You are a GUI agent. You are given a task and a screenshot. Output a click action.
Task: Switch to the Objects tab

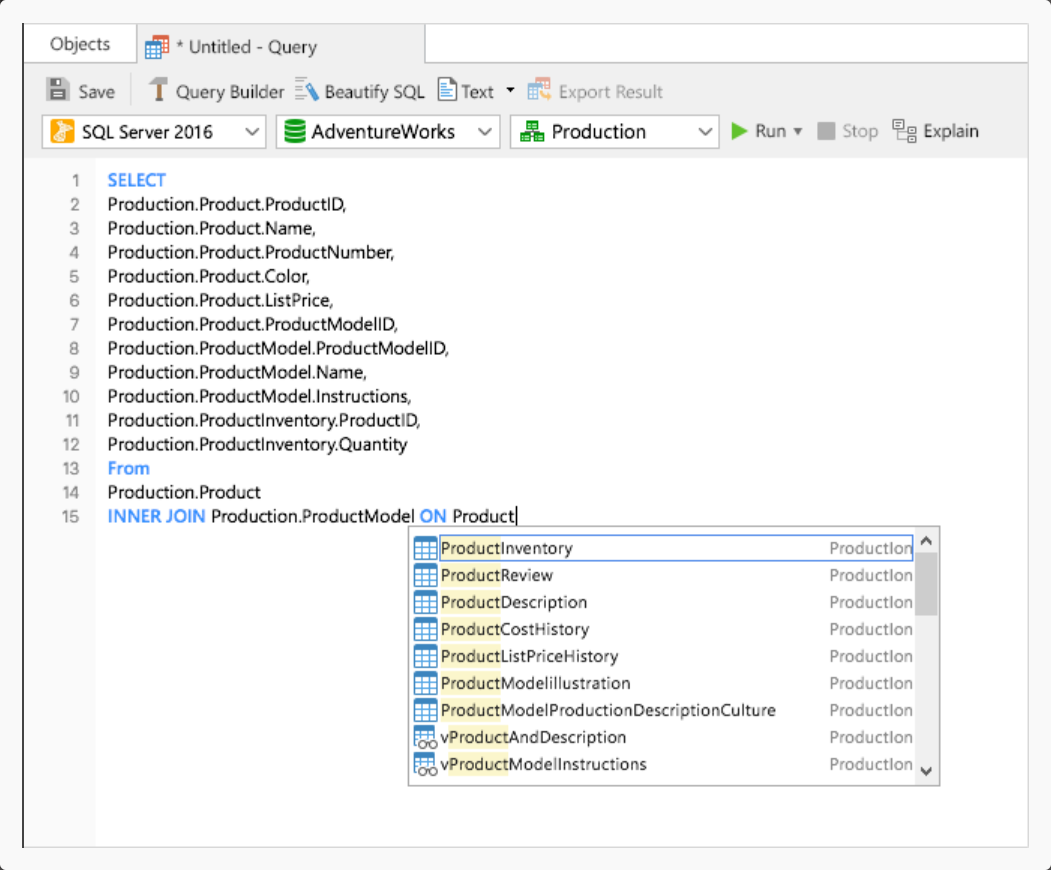coord(80,45)
